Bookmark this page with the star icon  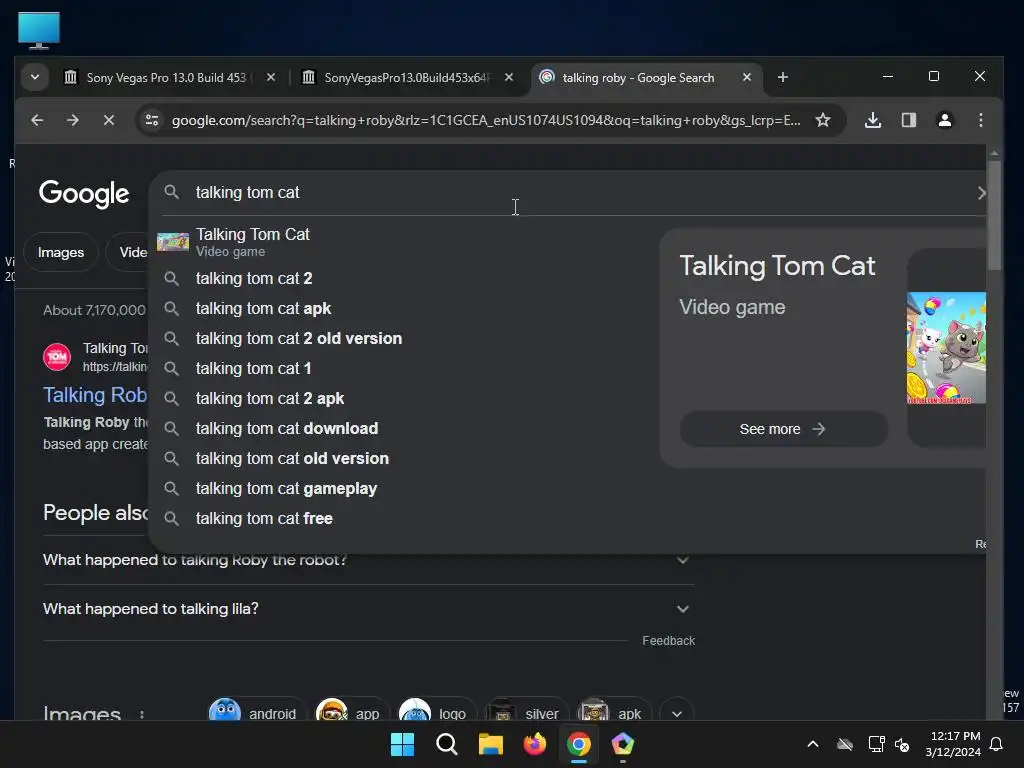823,120
